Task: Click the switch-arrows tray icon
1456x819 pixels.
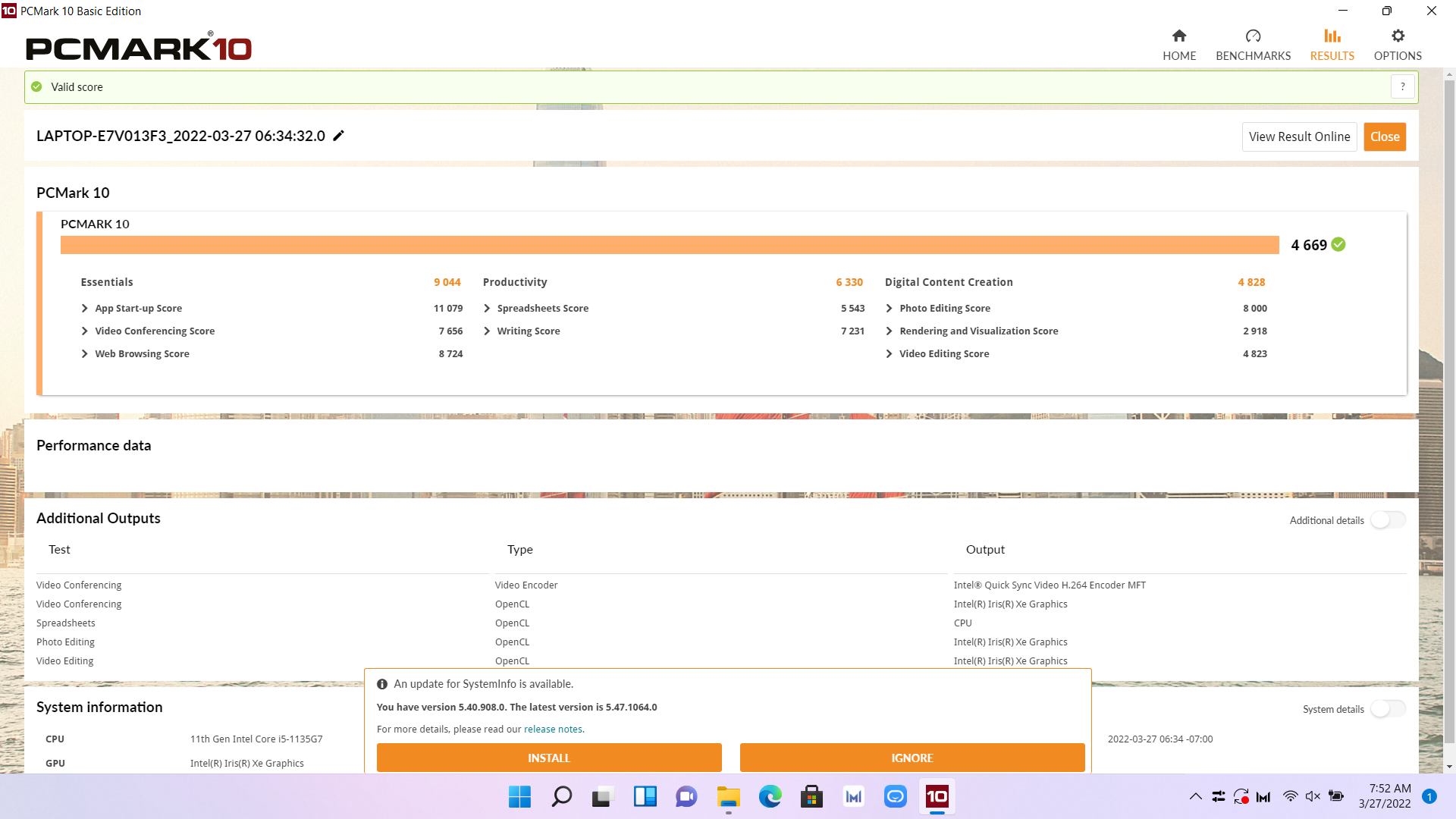Action: pyautogui.click(x=1219, y=796)
